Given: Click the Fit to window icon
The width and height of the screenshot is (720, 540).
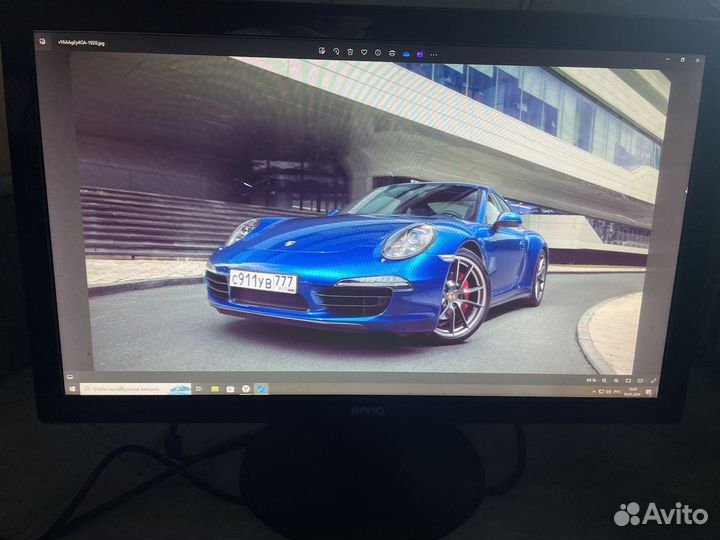Looking at the screenshot, I should point(628,381).
